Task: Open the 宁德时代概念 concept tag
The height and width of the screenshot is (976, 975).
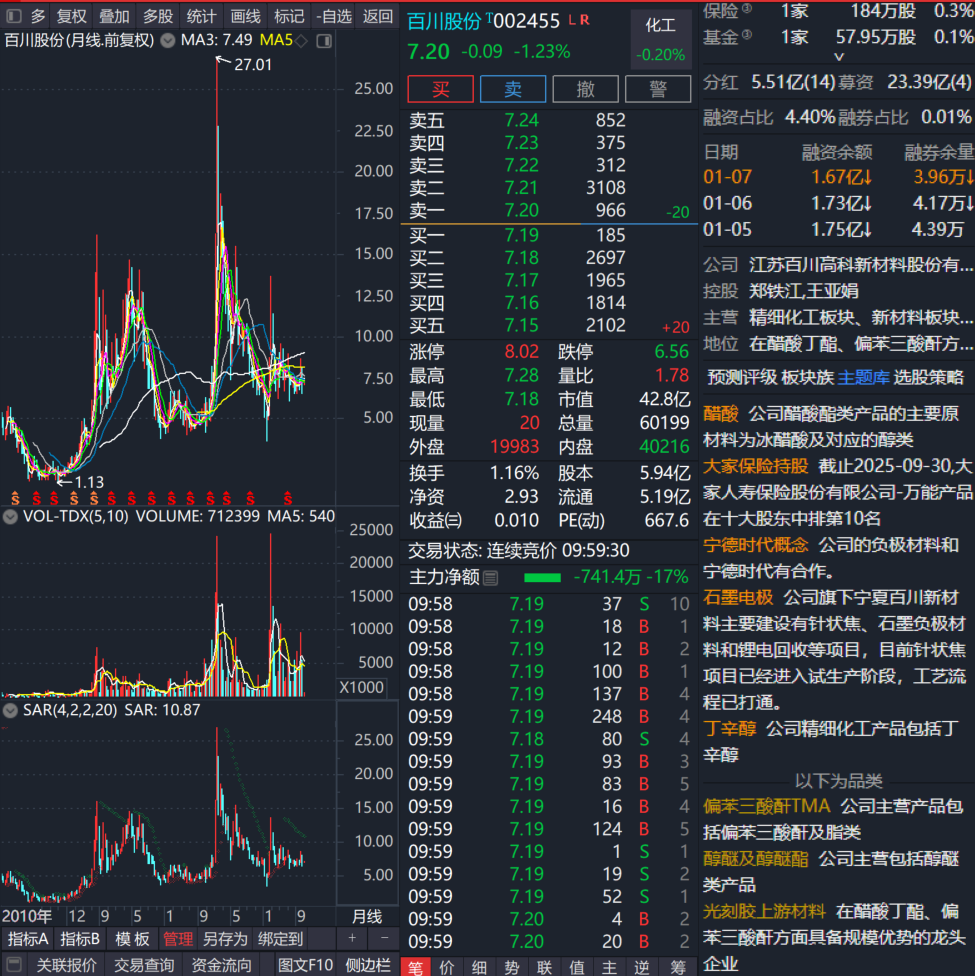Action: pos(755,545)
